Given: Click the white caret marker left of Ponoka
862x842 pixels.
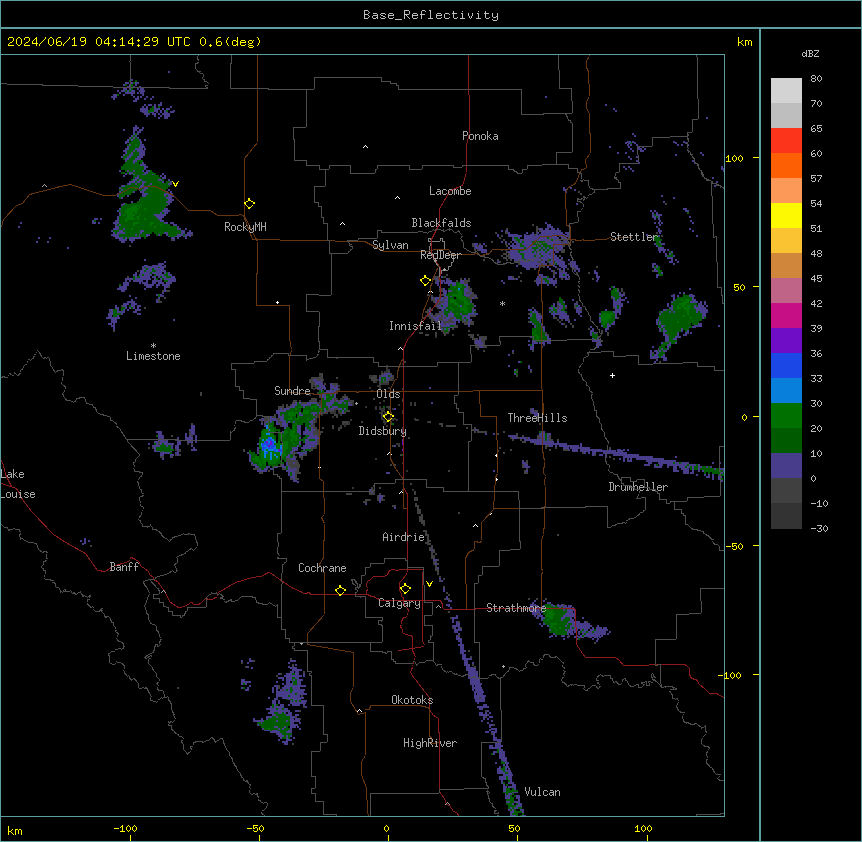Looking at the screenshot, I should [365, 147].
